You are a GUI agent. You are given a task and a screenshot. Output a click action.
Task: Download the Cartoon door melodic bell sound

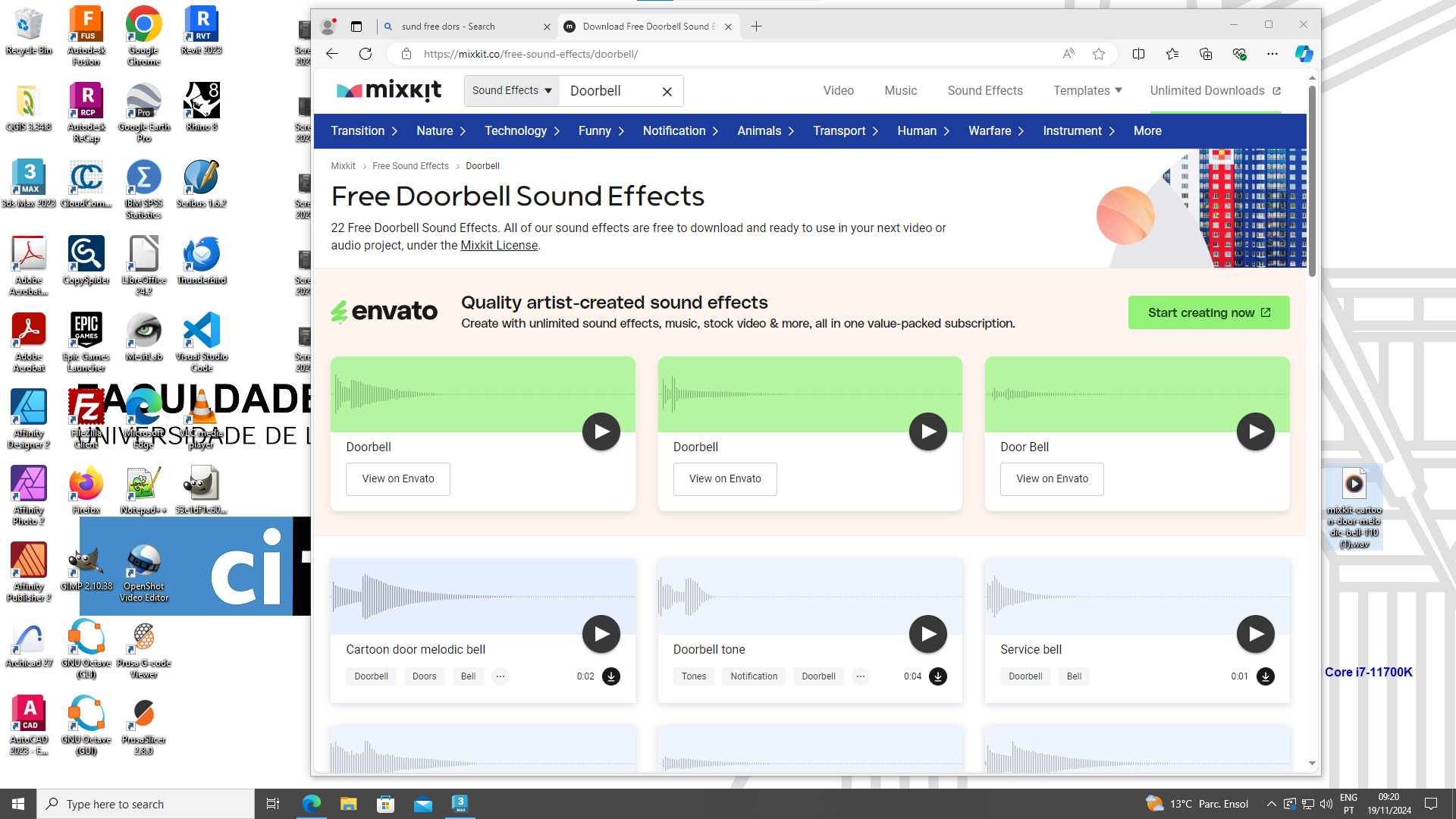coord(611,676)
